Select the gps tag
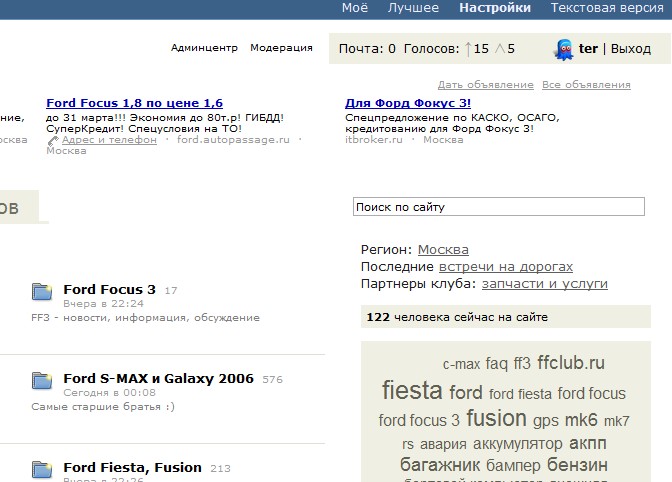The width and height of the screenshot is (672, 482). (x=546, y=421)
